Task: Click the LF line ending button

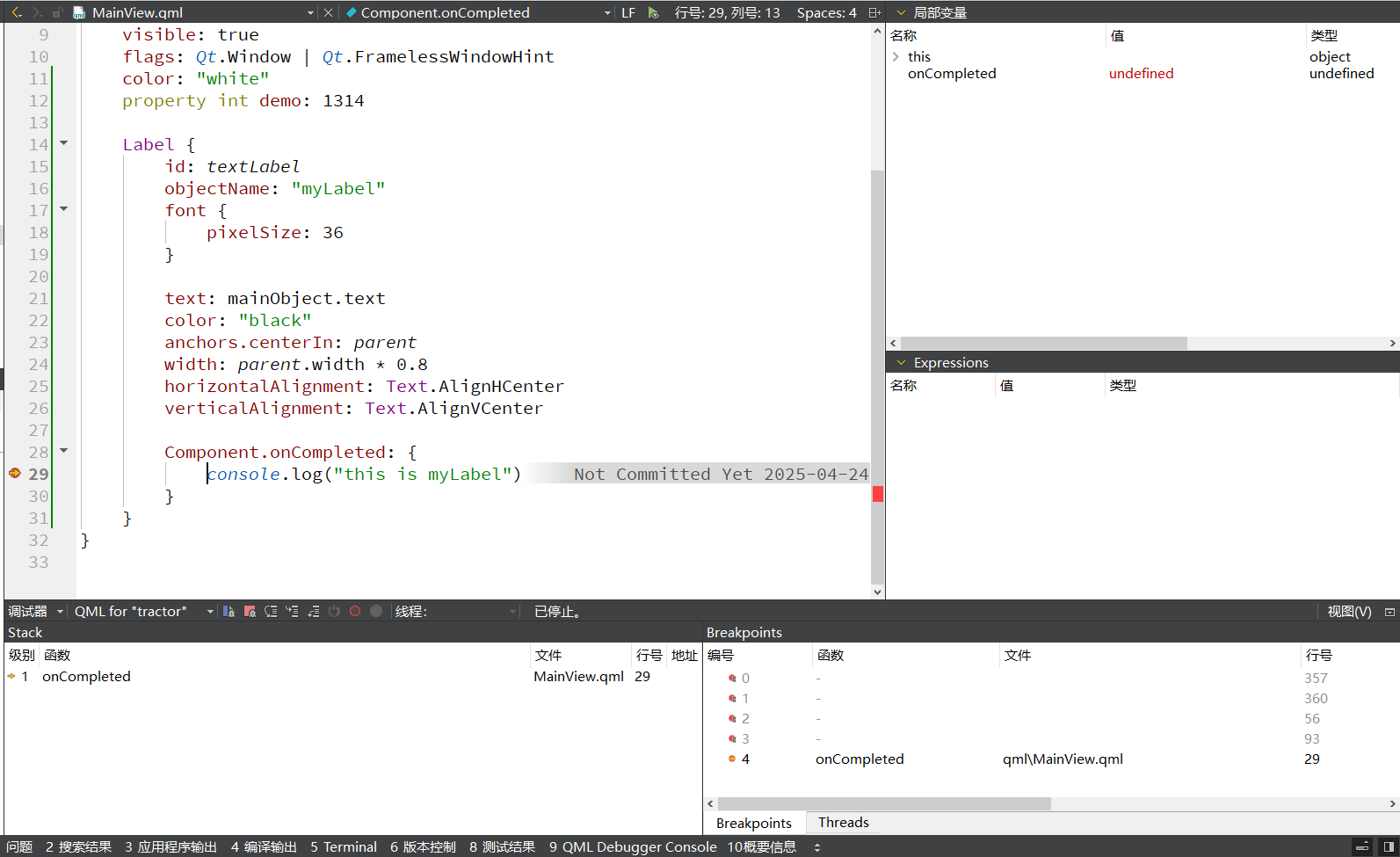Action: [628, 13]
